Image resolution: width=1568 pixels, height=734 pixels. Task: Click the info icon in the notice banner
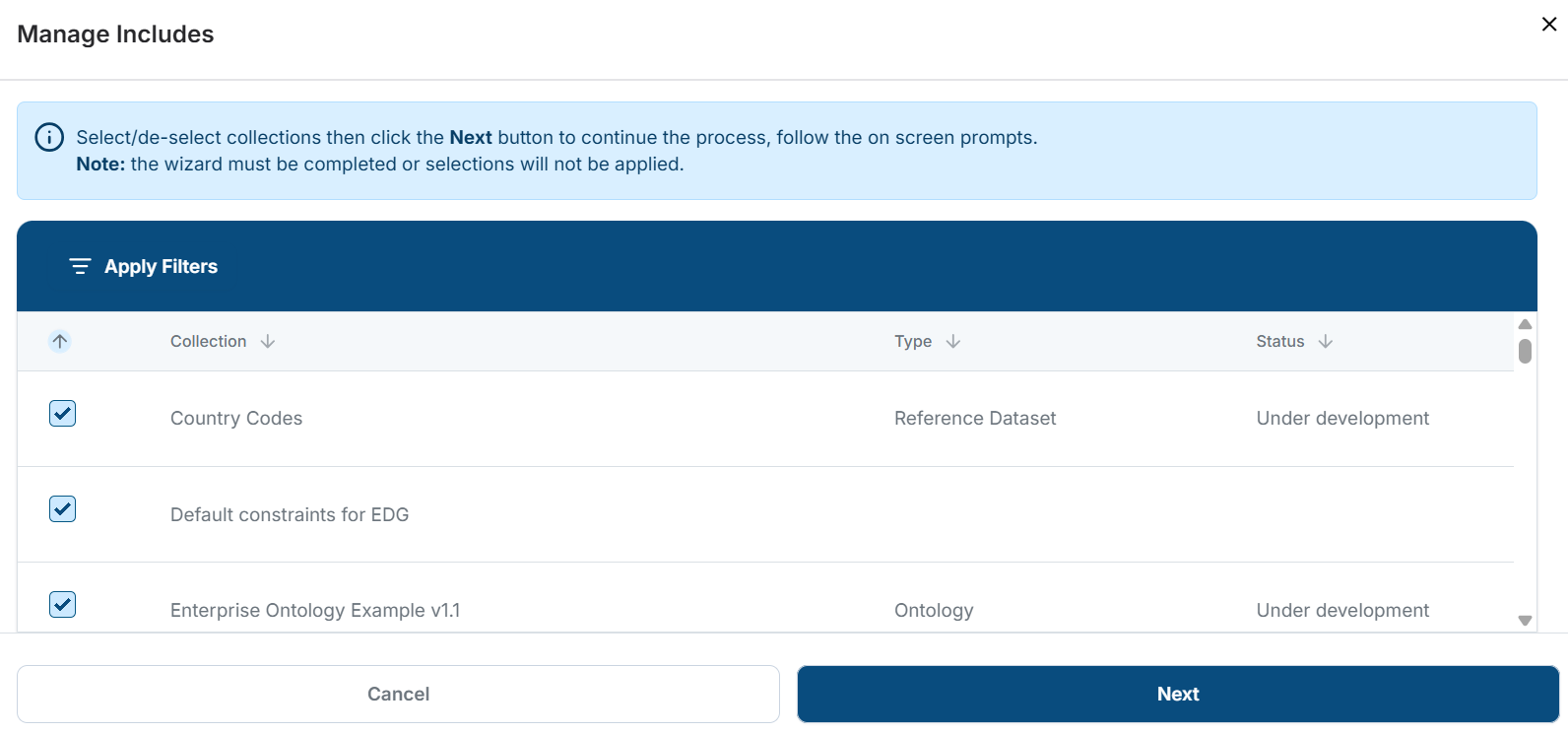pos(49,137)
